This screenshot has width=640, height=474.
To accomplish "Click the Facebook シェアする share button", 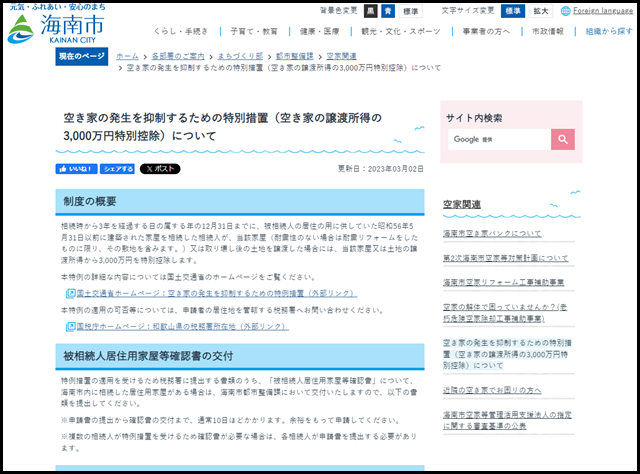I will (117, 169).
